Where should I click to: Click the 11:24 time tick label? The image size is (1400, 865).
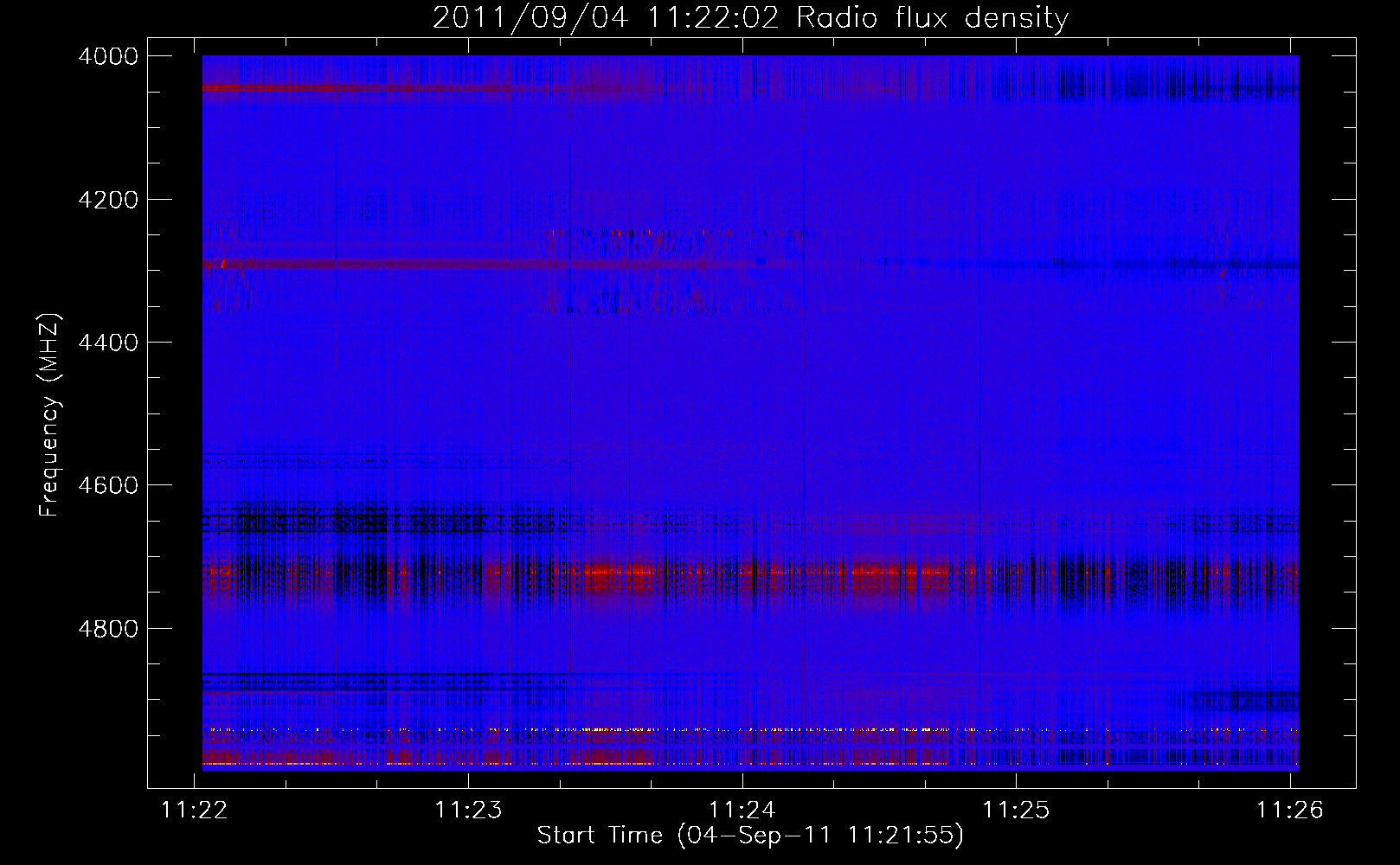coord(742,810)
